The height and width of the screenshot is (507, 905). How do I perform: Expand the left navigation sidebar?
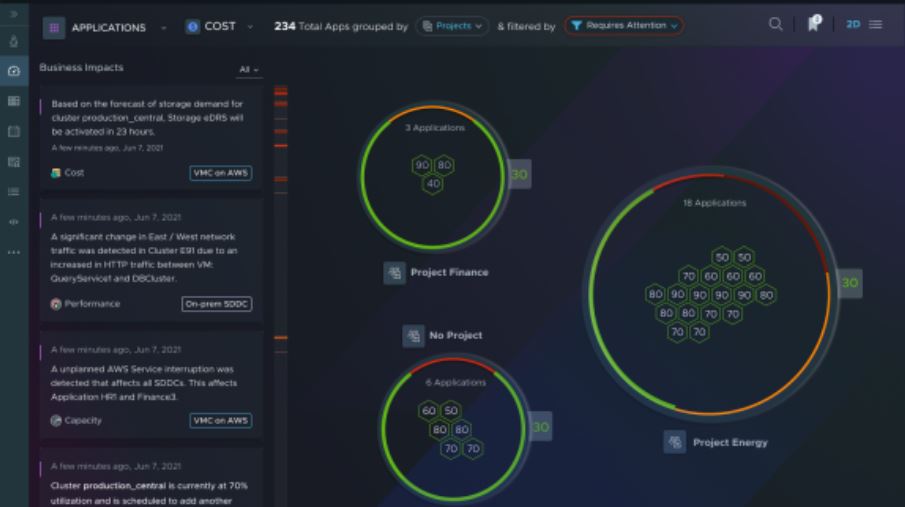[14, 14]
